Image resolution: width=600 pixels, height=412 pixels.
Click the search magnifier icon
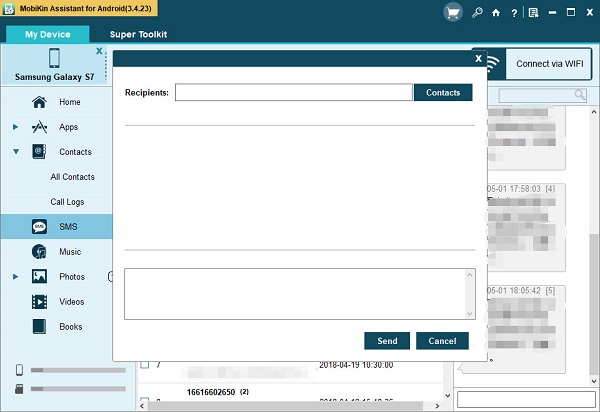(580, 94)
